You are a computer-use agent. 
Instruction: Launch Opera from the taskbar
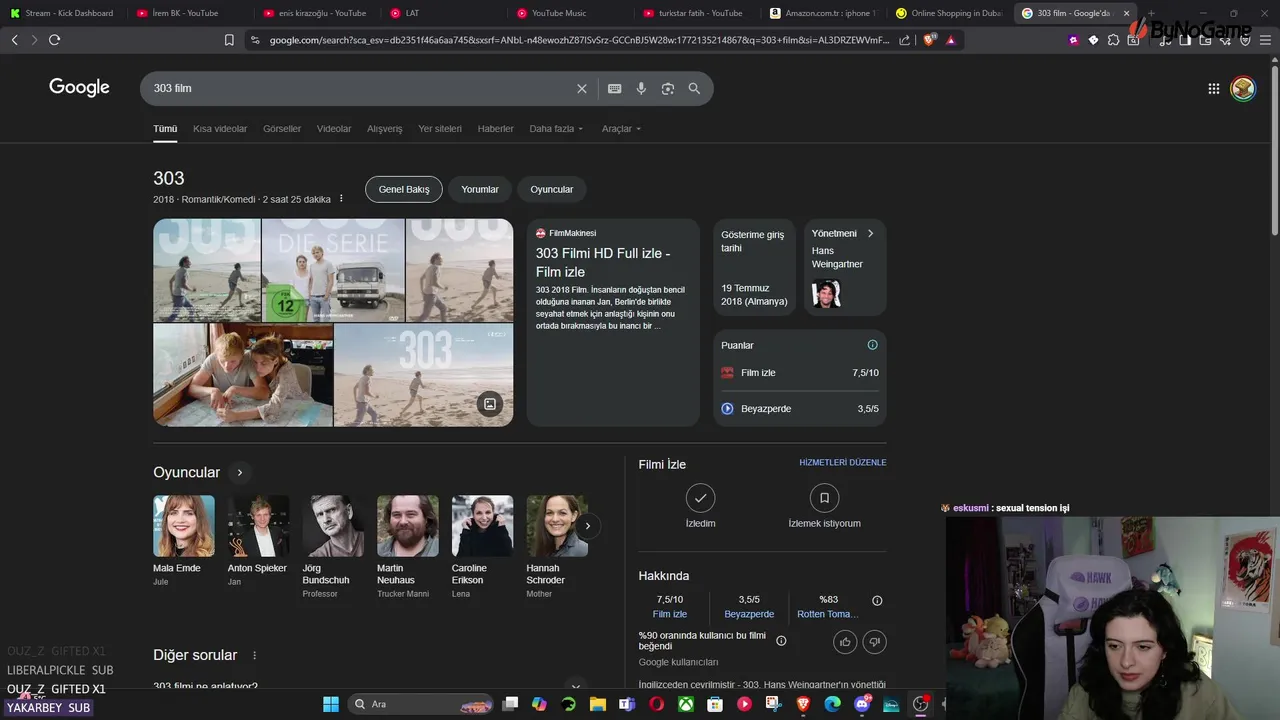click(x=656, y=704)
